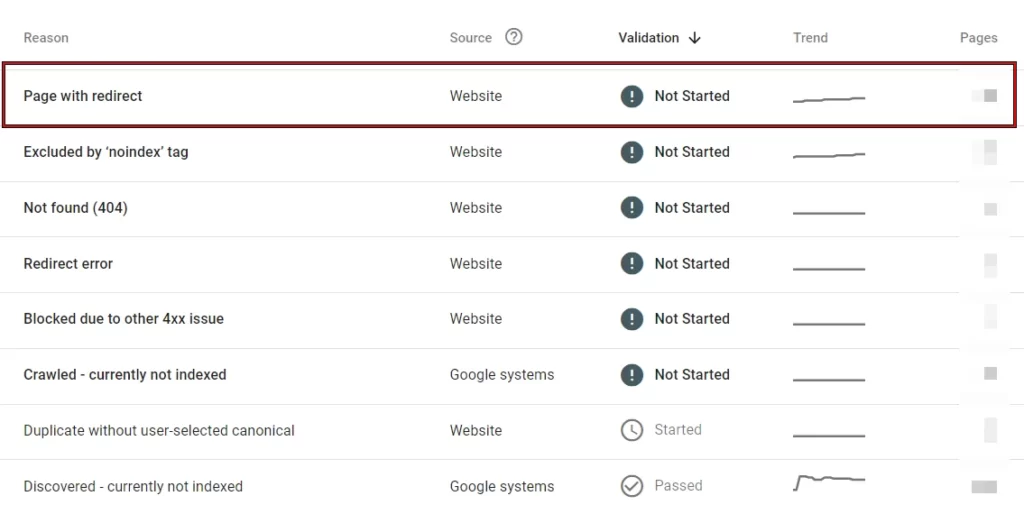This screenshot has height=514, width=1024.
Task: Click the checkmark icon for Discovered - currently not indexed
Action: click(x=632, y=486)
